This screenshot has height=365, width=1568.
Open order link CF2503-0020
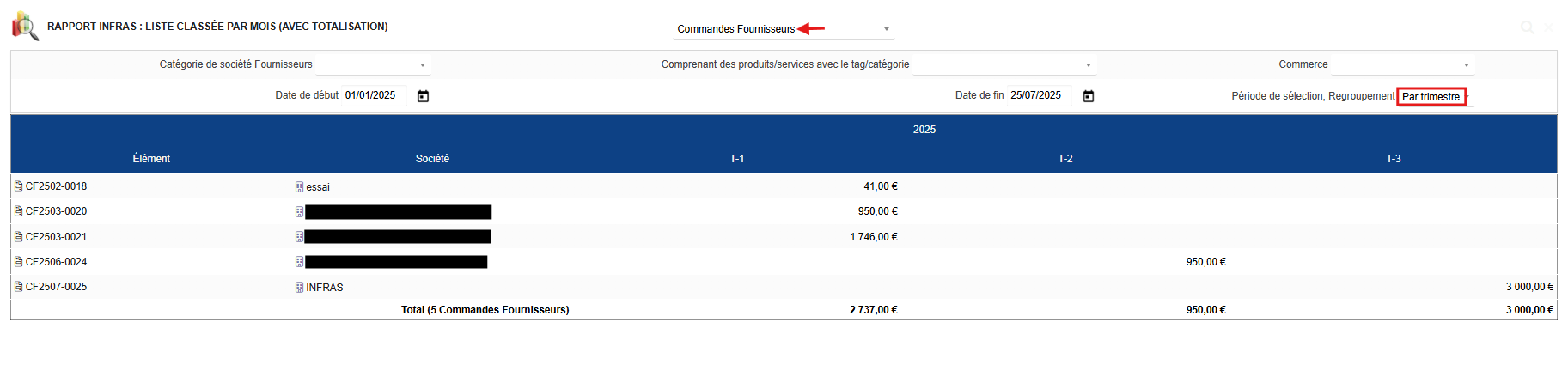click(56, 211)
